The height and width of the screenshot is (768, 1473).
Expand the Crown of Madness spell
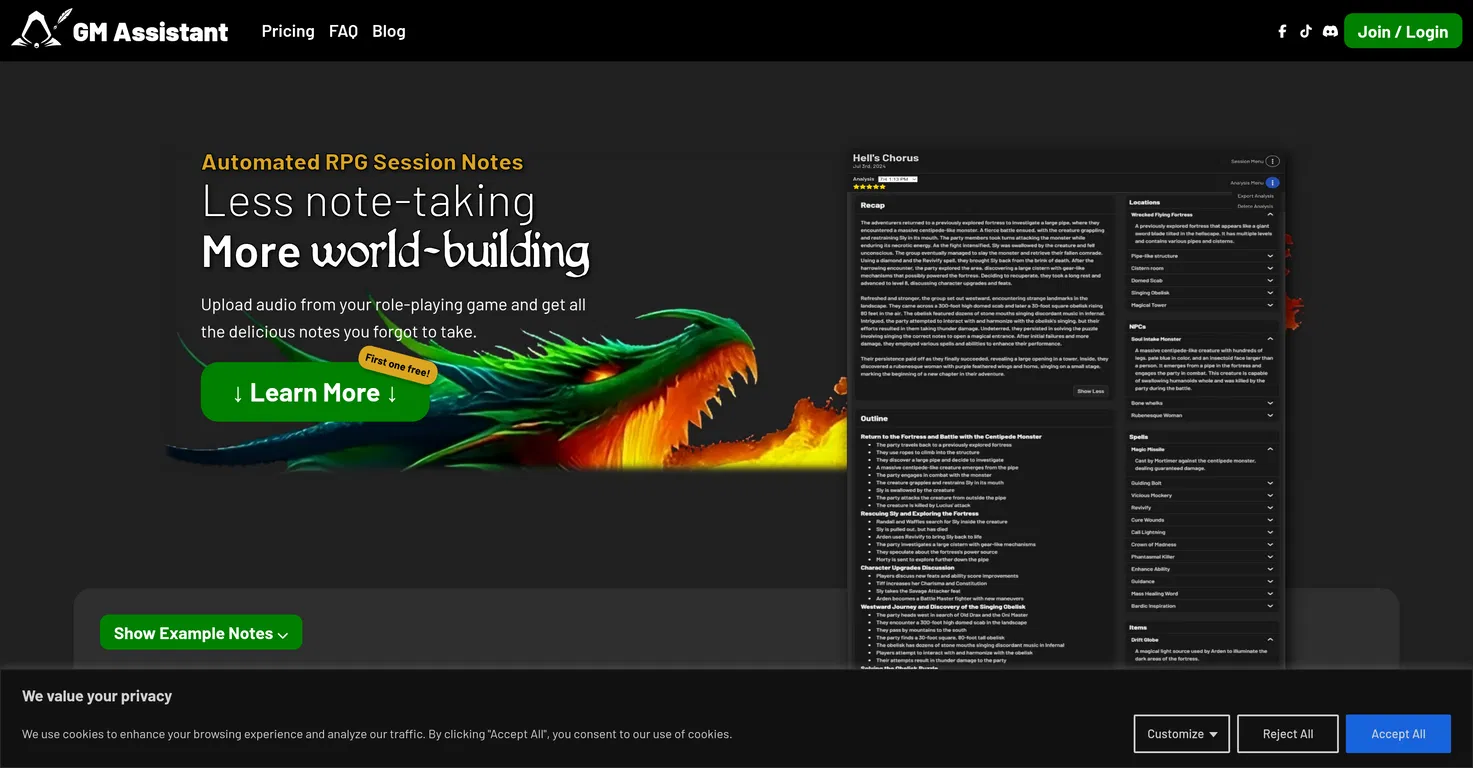point(1270,544)
